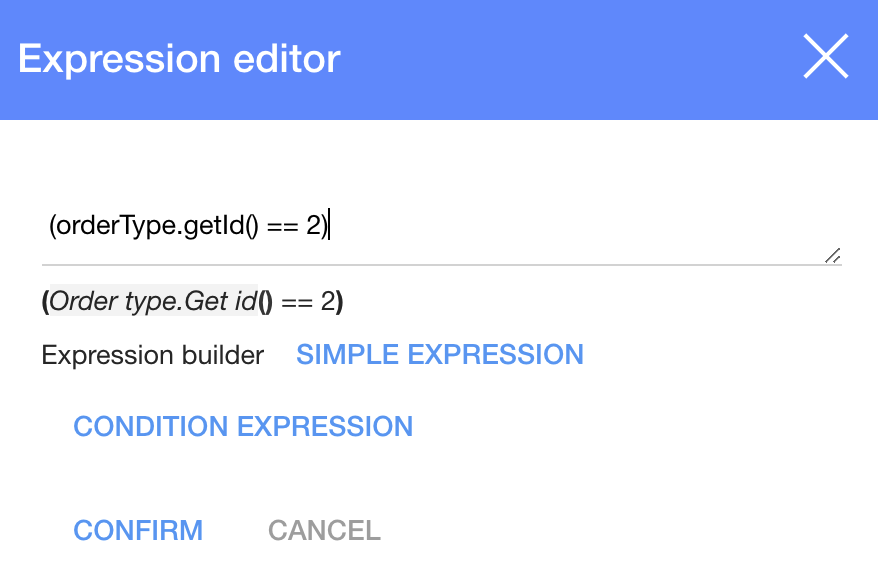Click the Expression editor title text

180,59
